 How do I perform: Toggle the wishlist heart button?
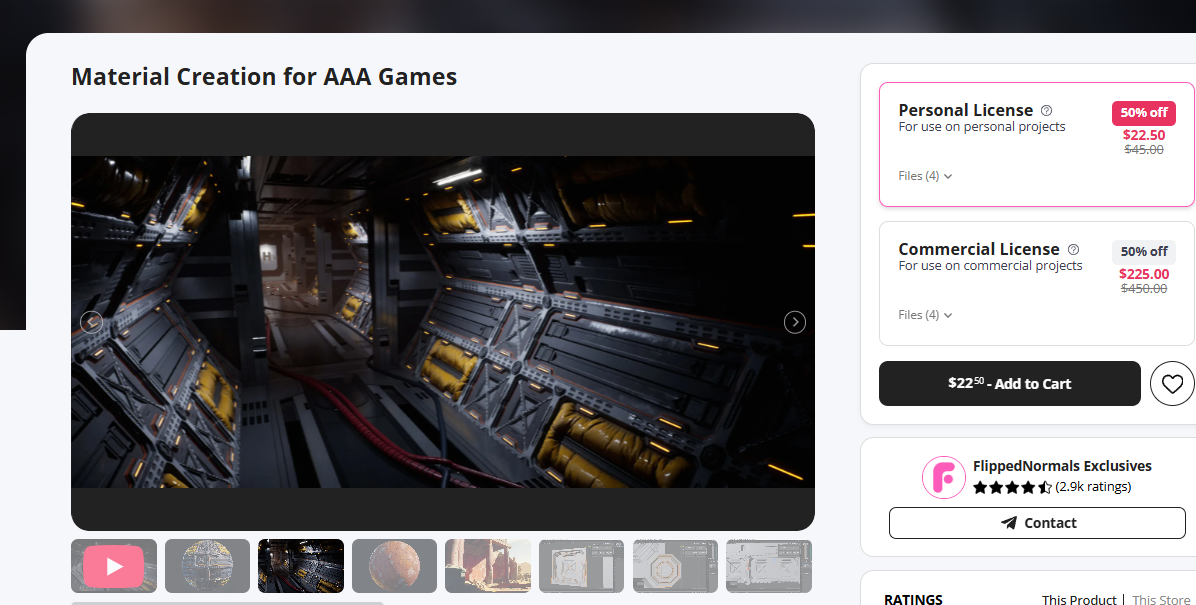click(1172, 383)
